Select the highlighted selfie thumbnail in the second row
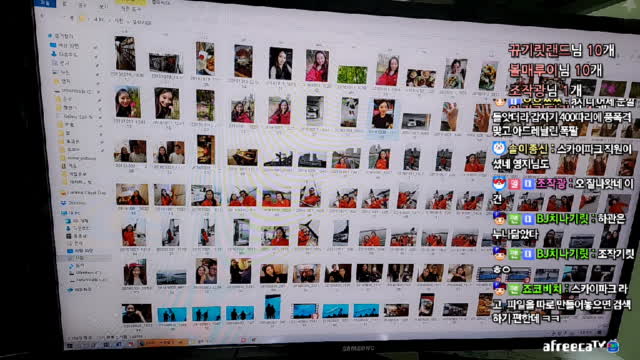Image resolution: width=640 pixels, height=360 pixels. pos(383,114)
